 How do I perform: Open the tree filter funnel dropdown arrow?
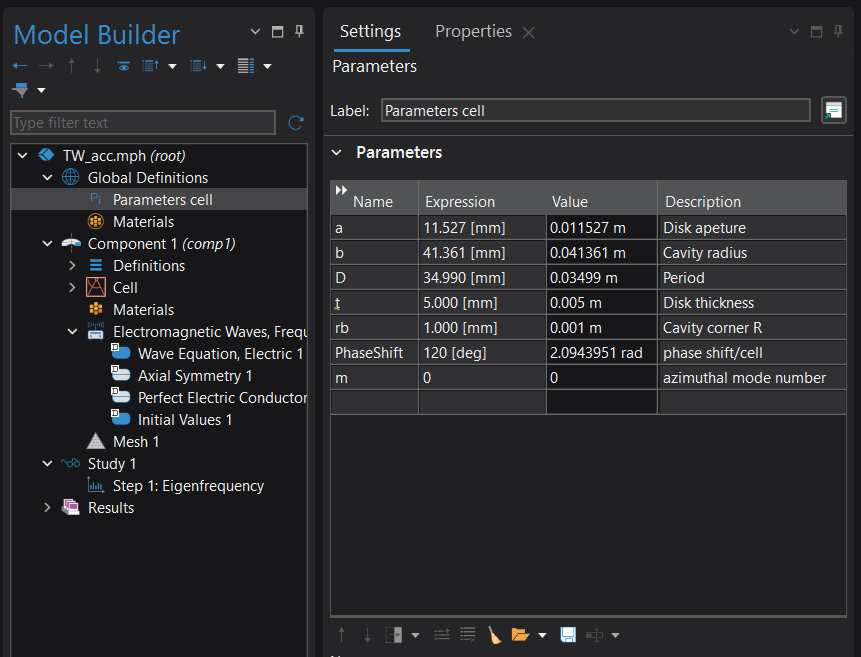tap(41, 91)
